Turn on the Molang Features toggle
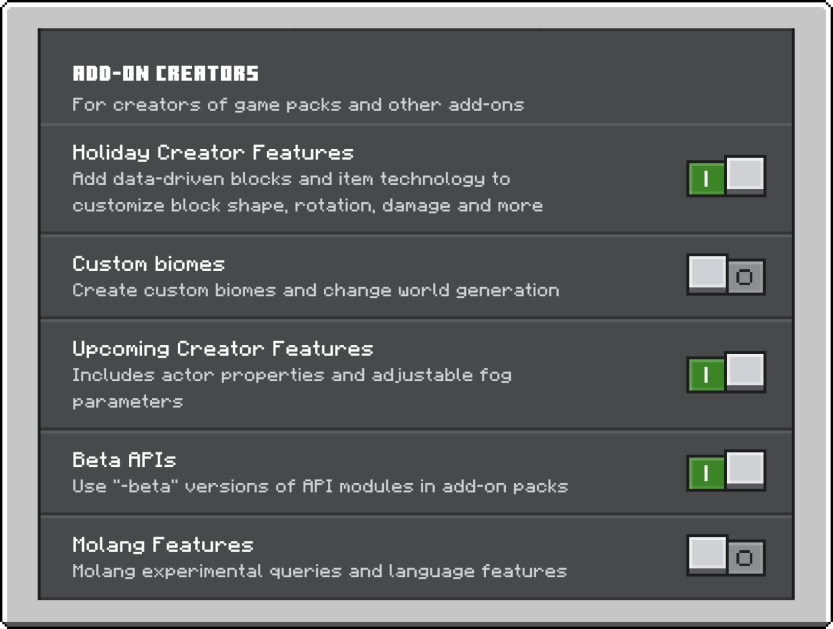 pyautogui.click(x=726, y=557)
